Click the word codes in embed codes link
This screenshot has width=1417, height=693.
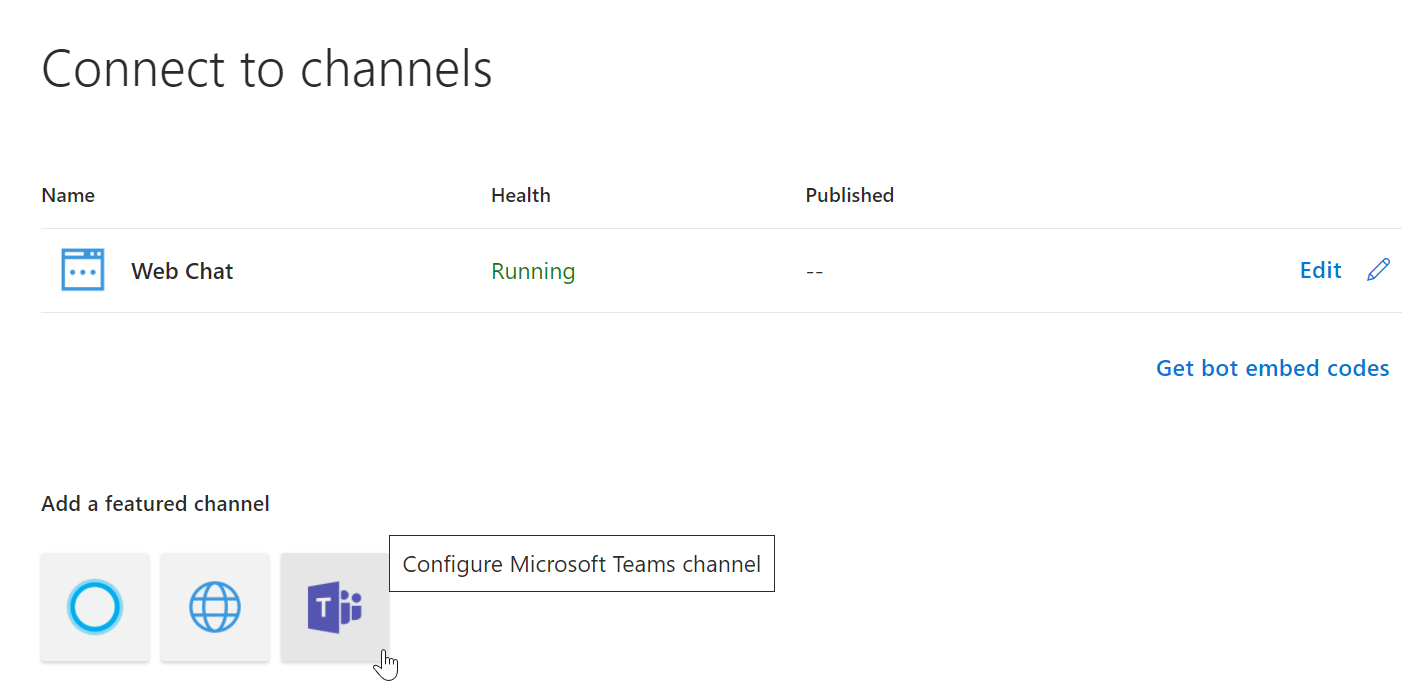(1357, 368)
